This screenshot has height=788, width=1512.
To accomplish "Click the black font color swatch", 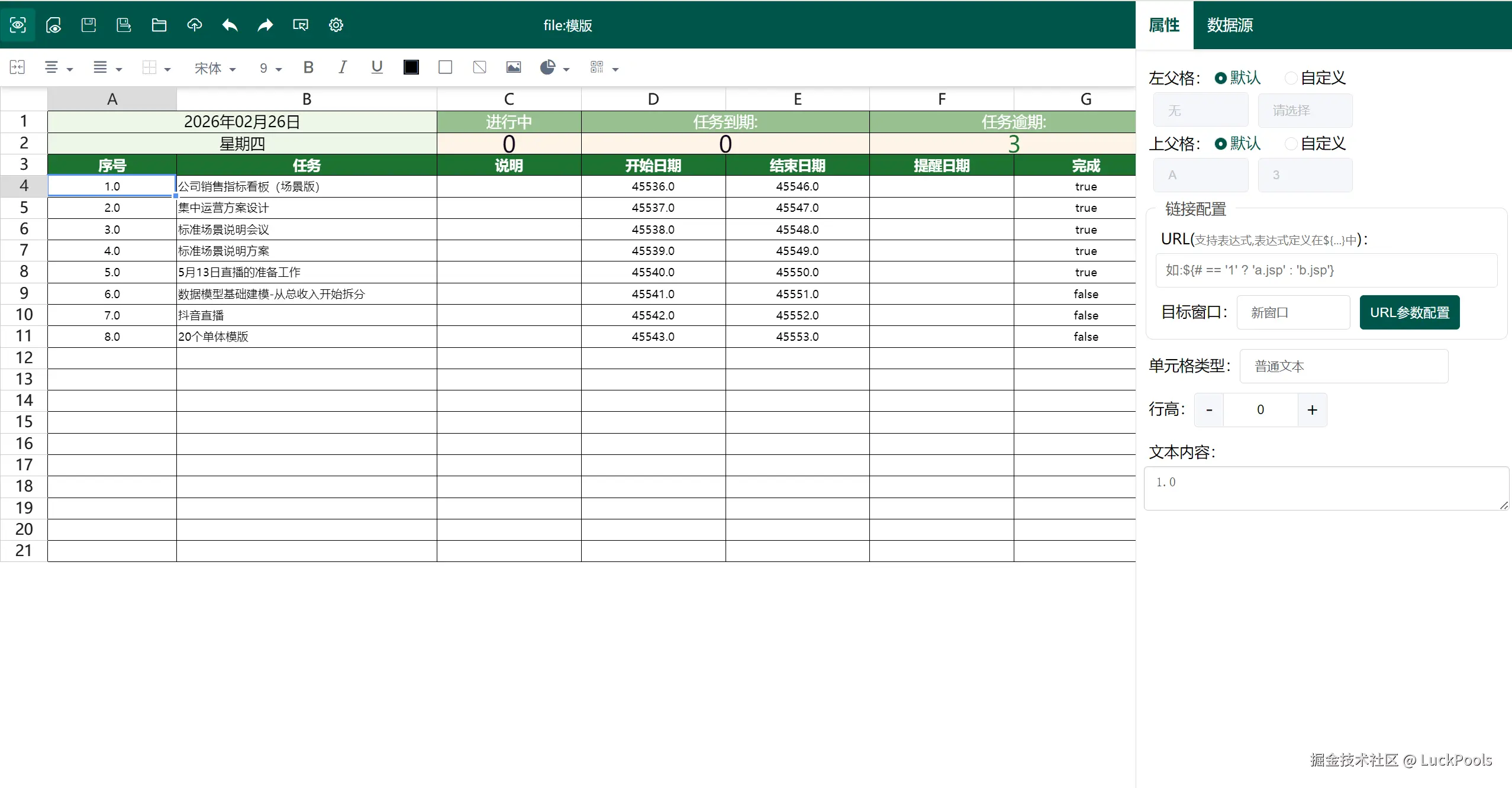I will (411, 67).
